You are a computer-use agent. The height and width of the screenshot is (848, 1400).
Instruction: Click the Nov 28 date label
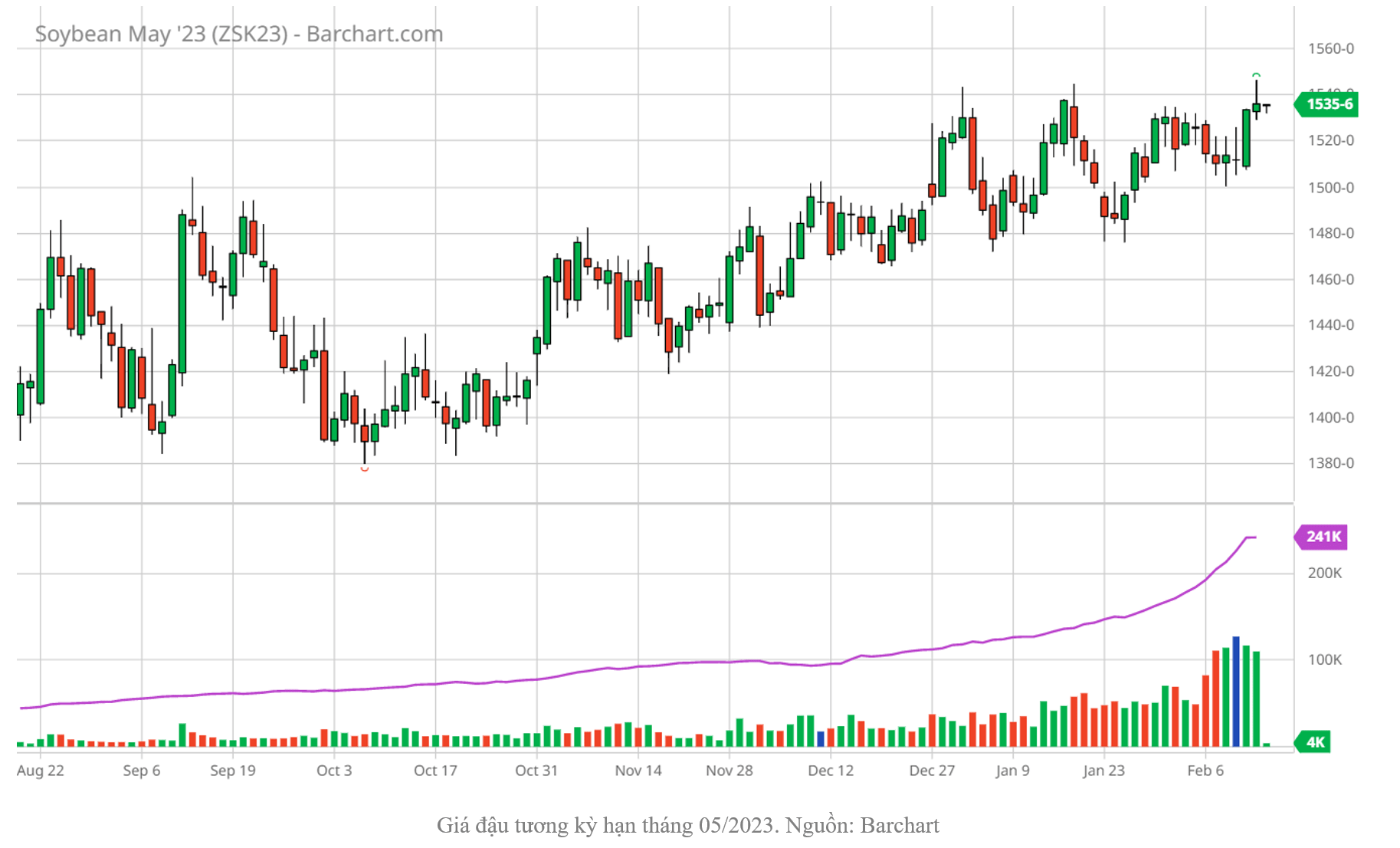[730, 771]
